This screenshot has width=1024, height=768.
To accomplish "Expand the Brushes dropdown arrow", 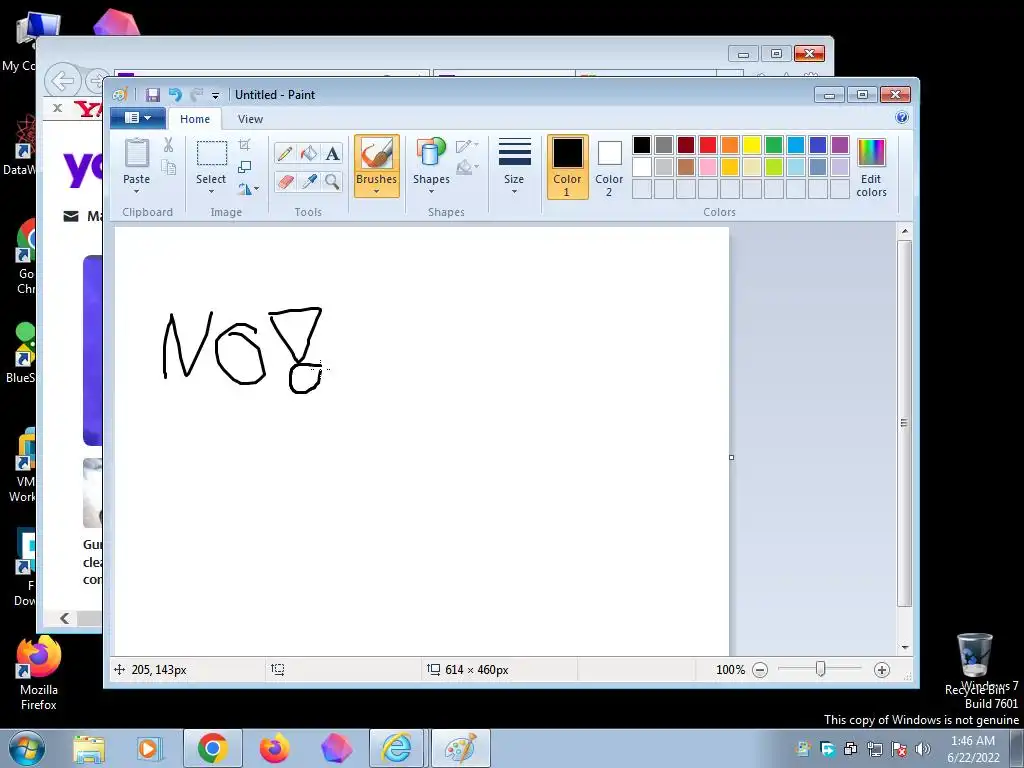I will (377, 191).
